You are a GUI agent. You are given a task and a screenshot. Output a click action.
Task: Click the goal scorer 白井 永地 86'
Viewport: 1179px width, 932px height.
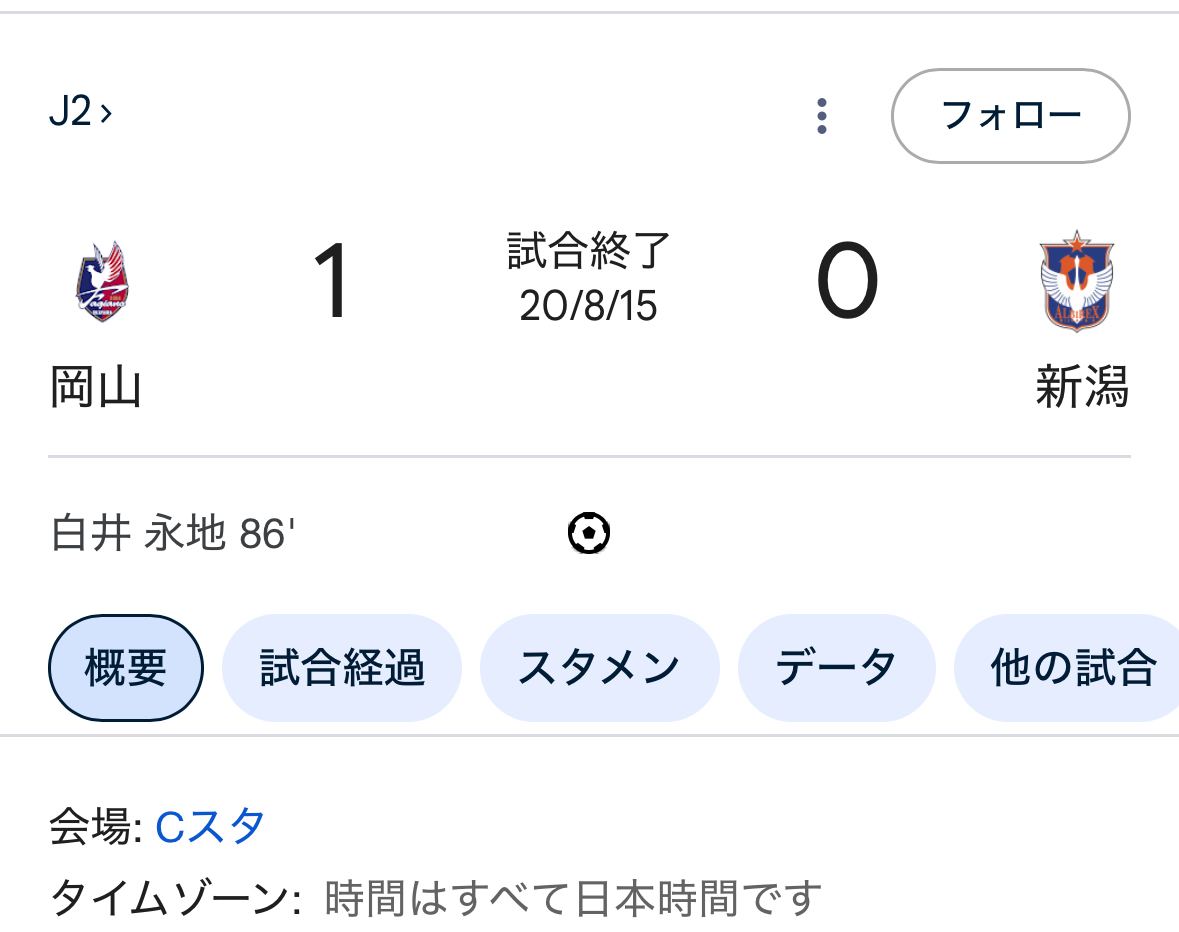(173, 535)
